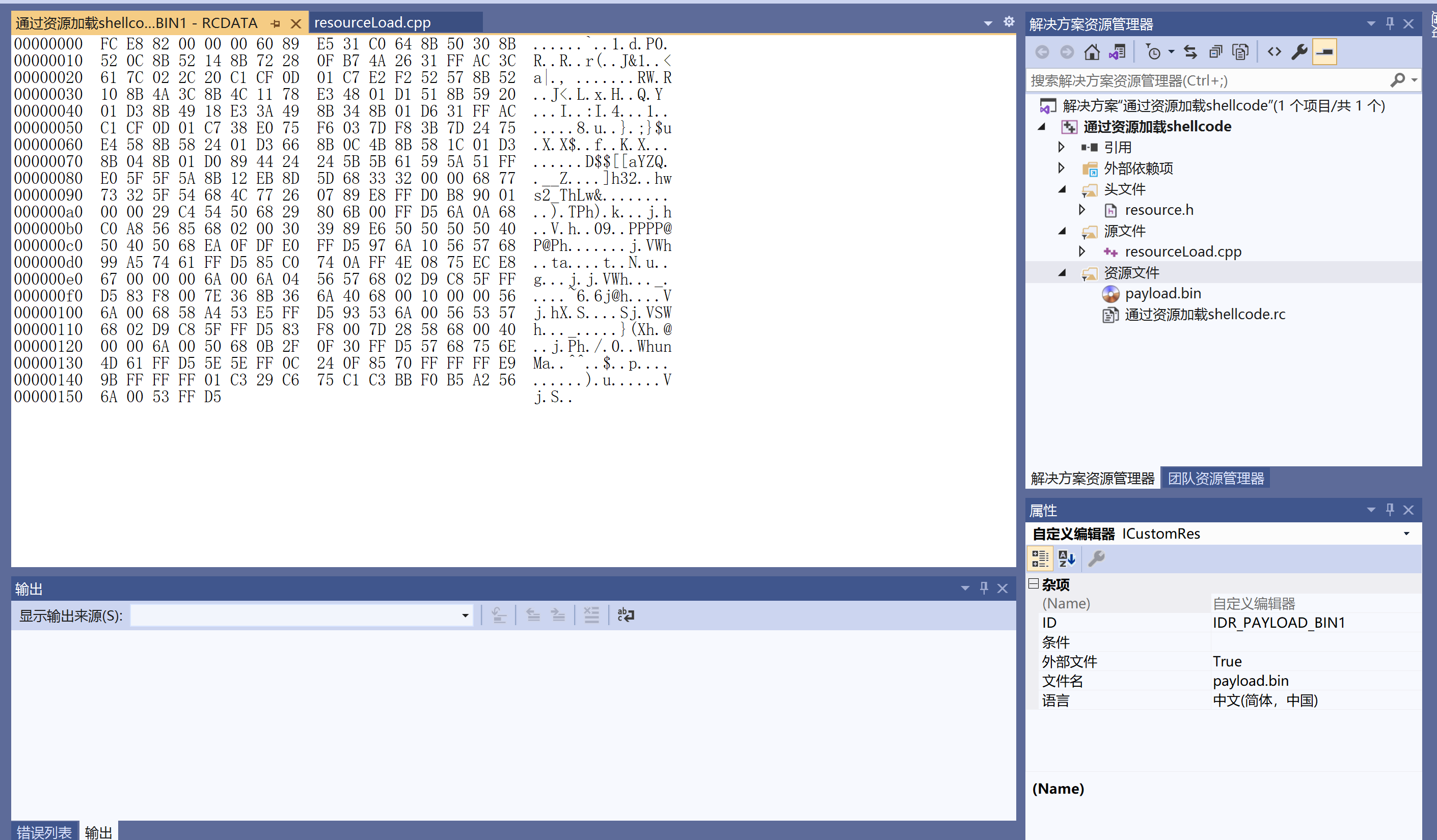Screen dimensions: 1437x840
Task: Open Properties via wrench icon in Solution Explorer
Action: click(1299, 52)
